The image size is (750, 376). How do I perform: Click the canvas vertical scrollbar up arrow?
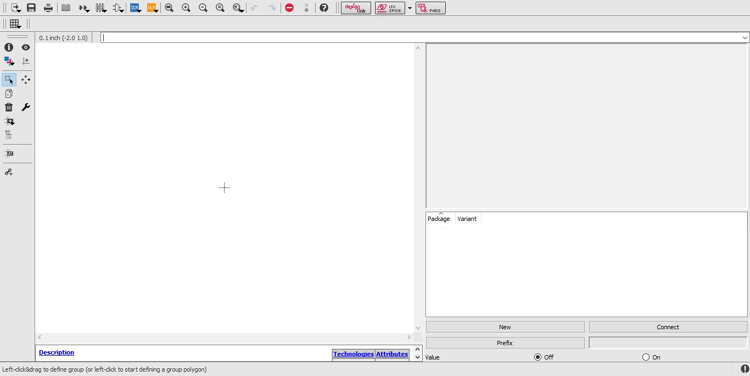[418, 47]
